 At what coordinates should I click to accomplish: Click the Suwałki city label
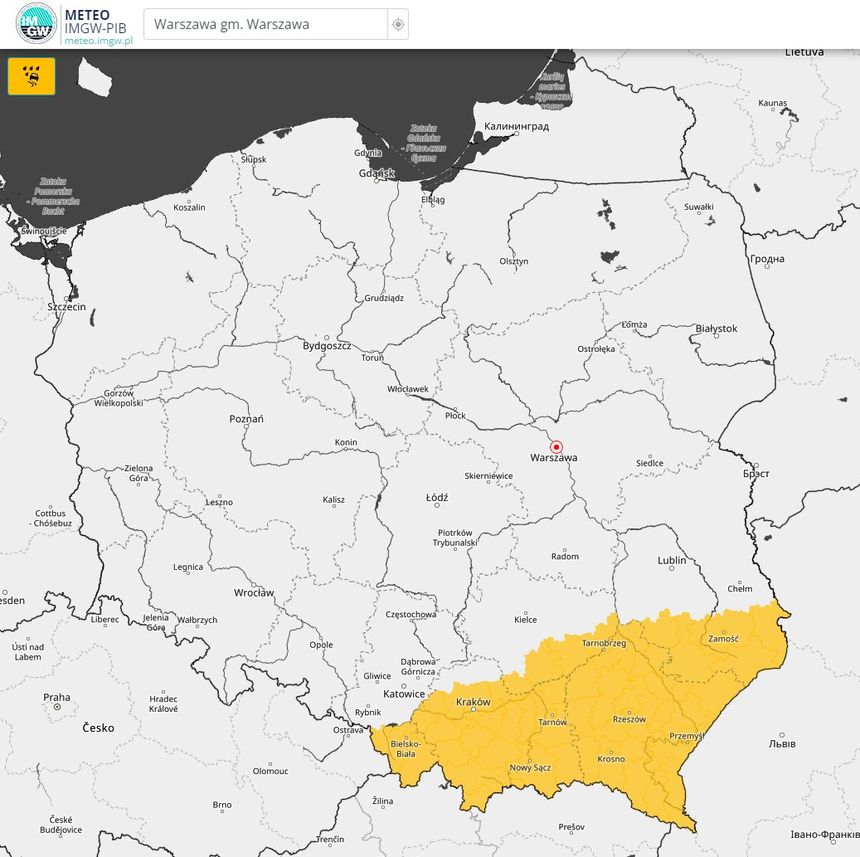coord(699,207)
